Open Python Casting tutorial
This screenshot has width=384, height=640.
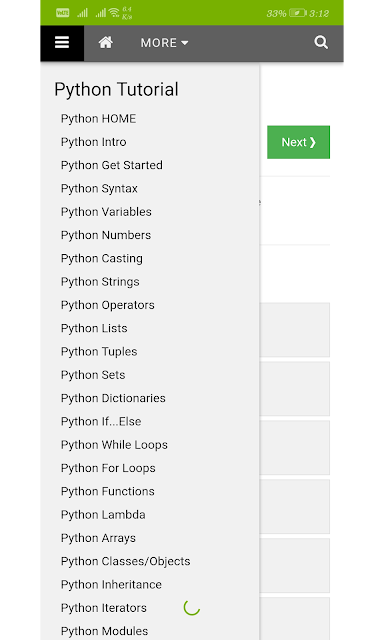(102, 258)
